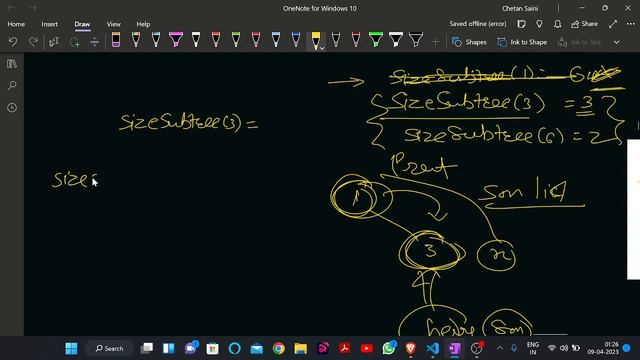Image resolution: width=640 pixels, height=360 pixels.
Task: Open Windows Start menu
Action: [71, 348]
